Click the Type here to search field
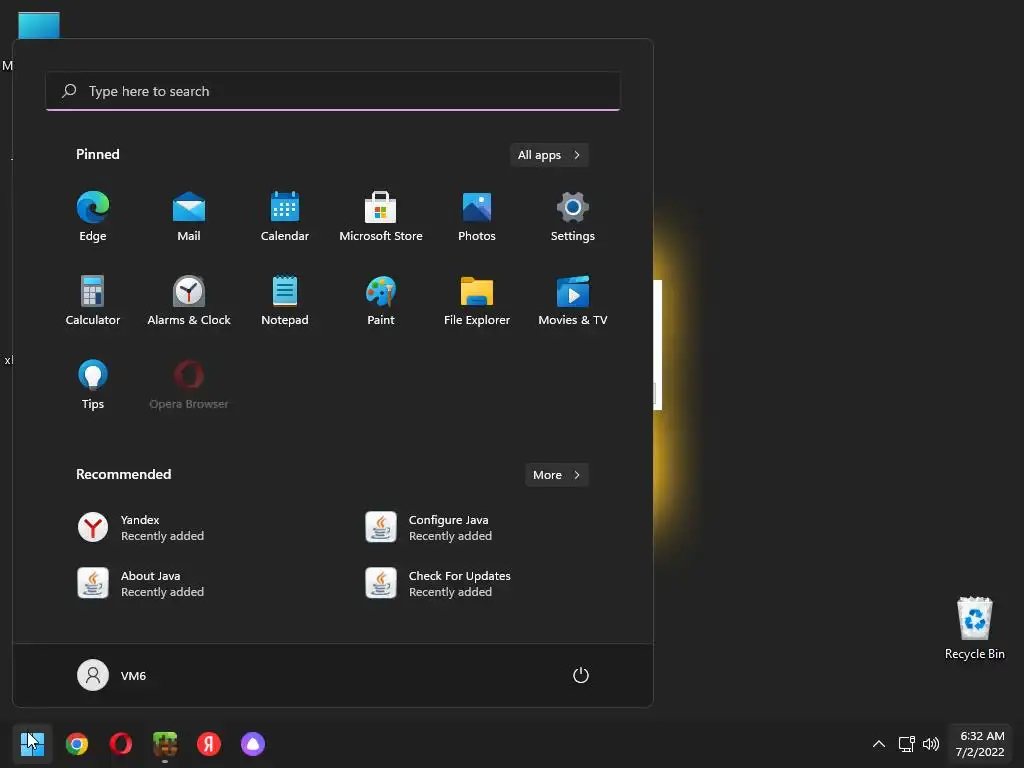Screen dimensions: 1024x768 333,91
